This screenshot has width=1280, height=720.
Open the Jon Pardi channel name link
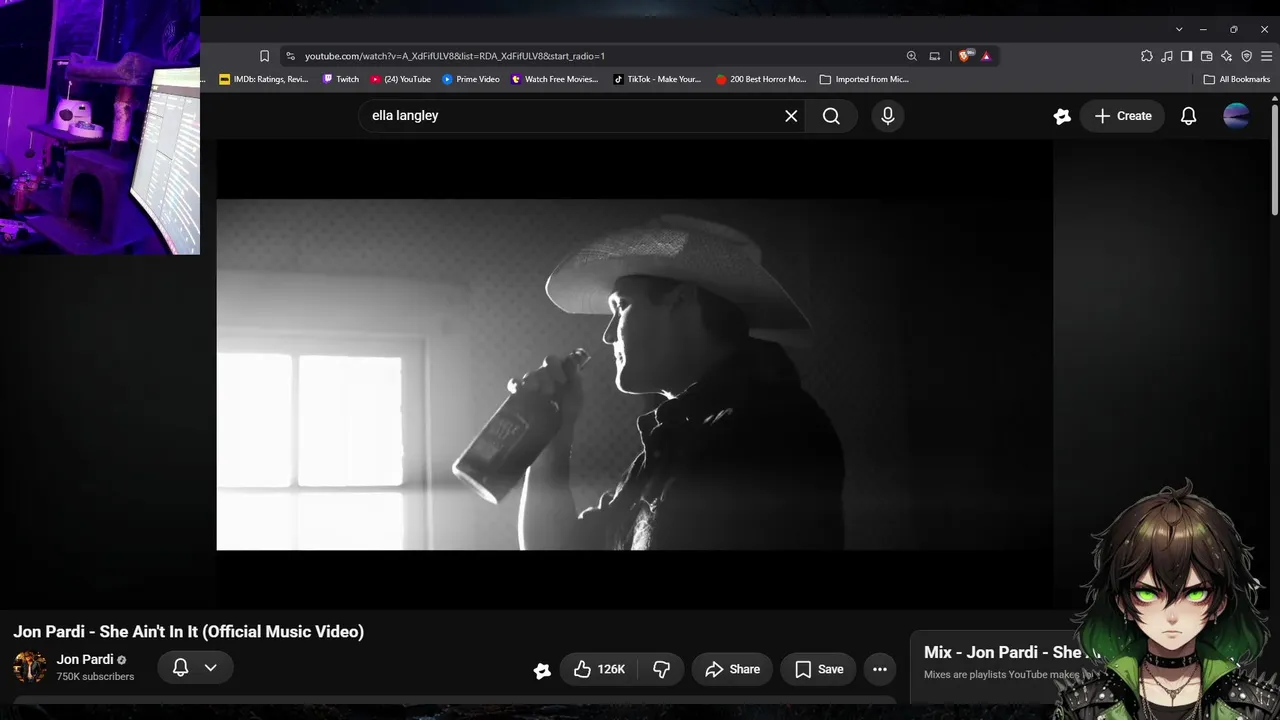[85, 659]
